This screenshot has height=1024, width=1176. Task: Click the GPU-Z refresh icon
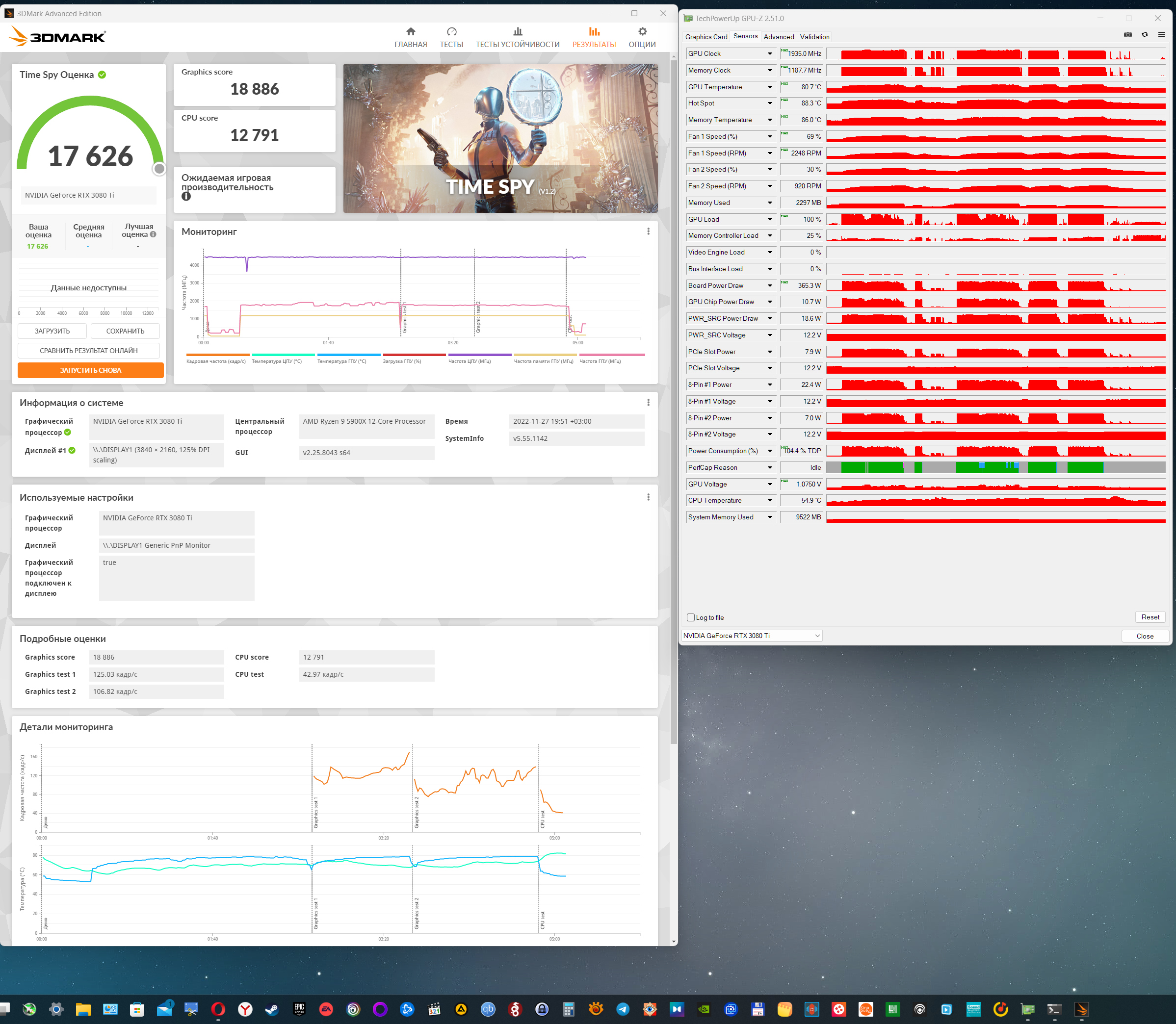1145,35
